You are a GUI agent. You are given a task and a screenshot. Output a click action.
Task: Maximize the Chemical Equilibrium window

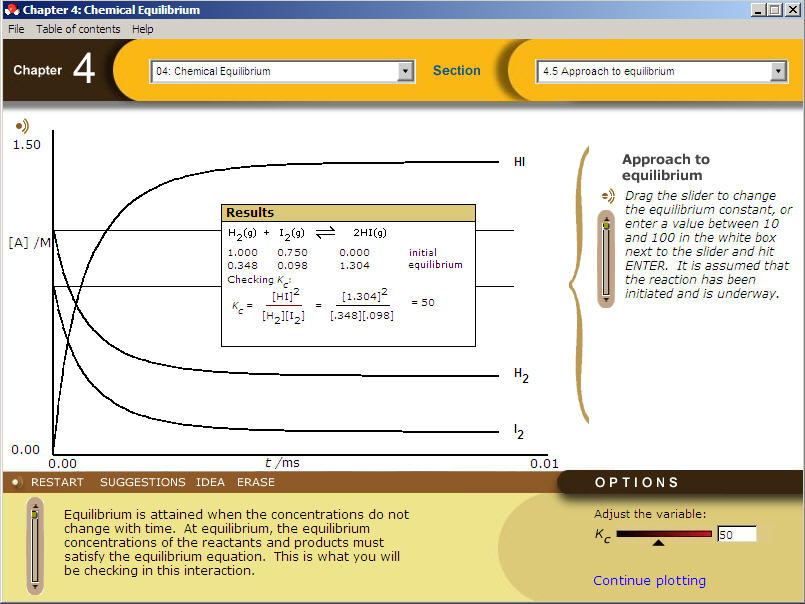click(775, 10)
